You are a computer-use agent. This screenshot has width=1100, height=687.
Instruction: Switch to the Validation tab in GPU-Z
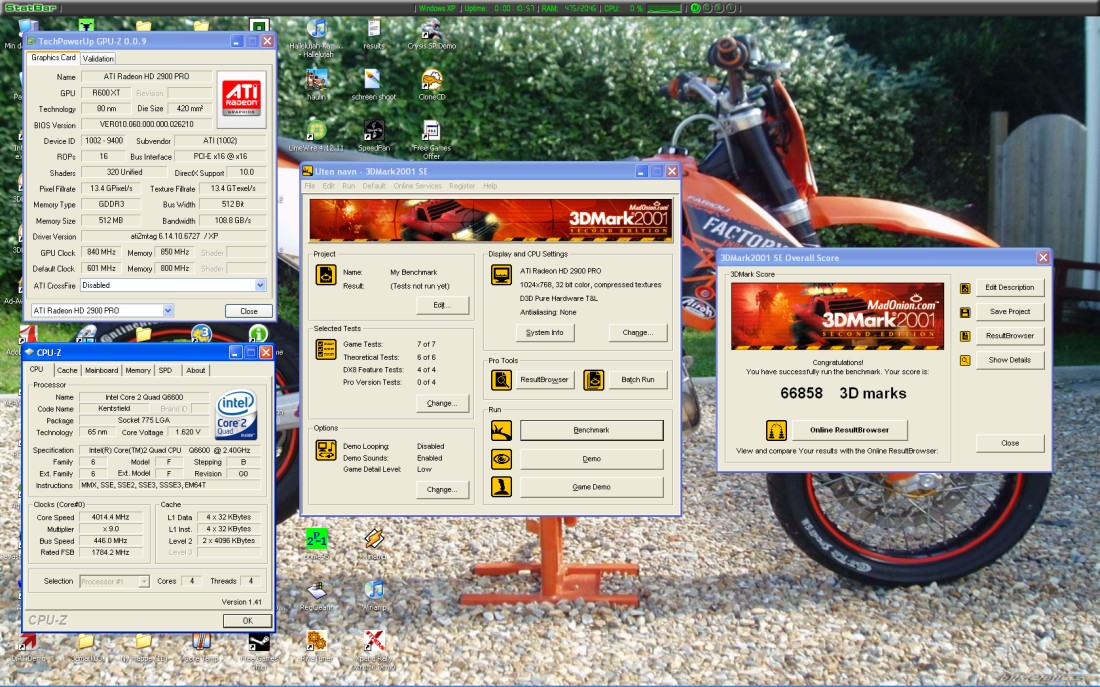tap(98, 59)
